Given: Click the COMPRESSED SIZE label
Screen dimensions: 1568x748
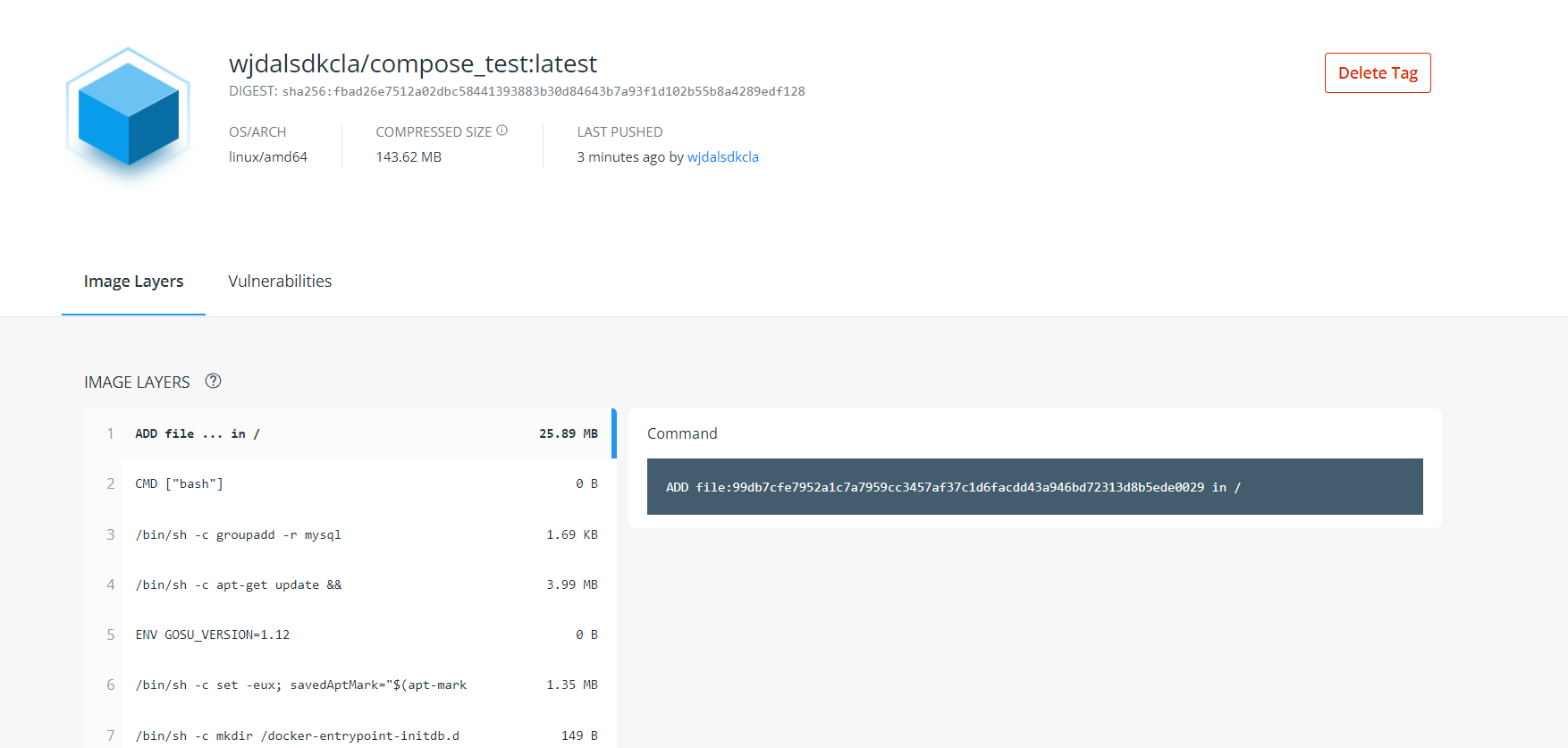Looking at the screenshot, I should (x=434, y=131).
